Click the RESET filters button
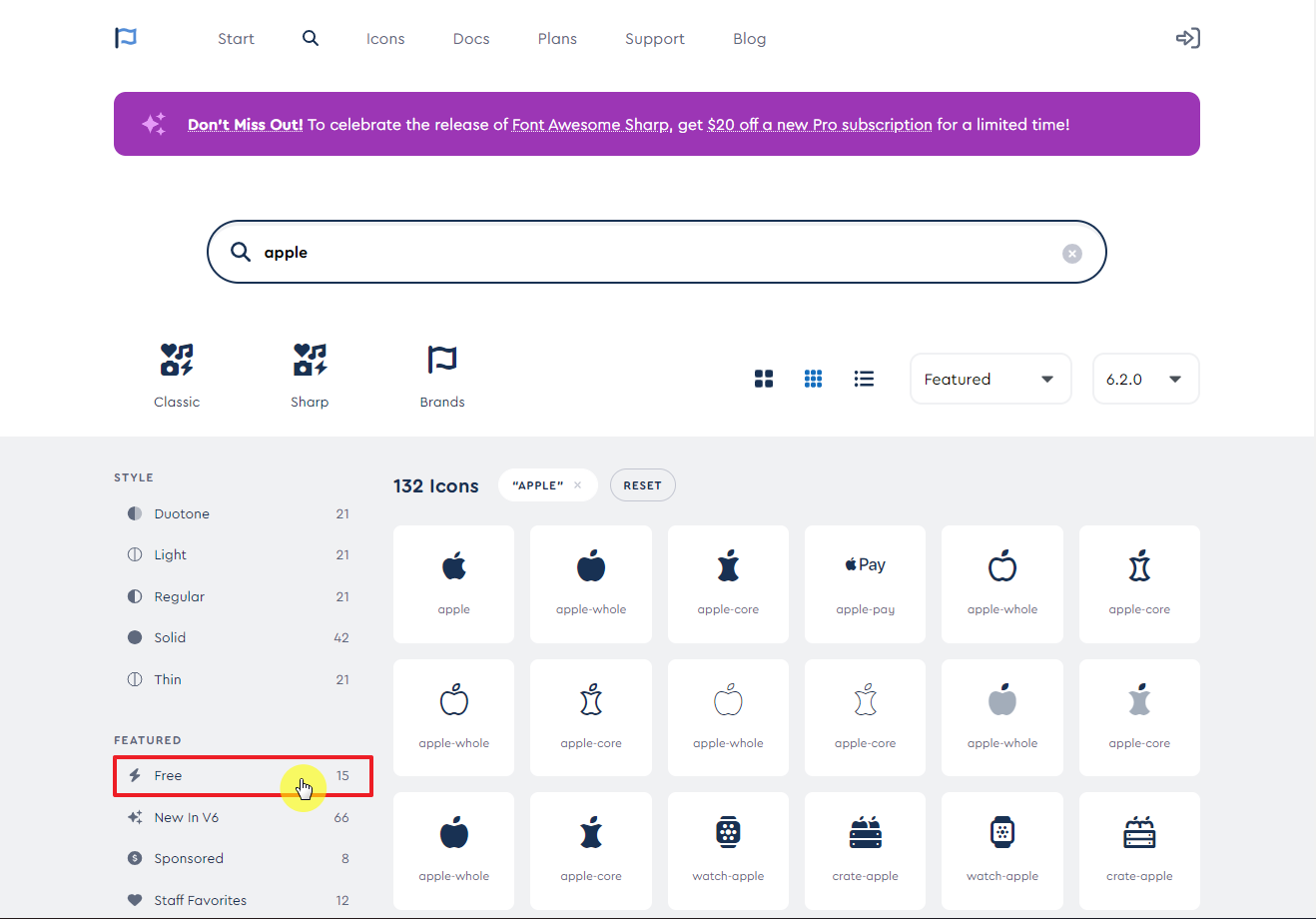Screen dimensions: 1316x919 pyautogui.click(x=643, y=485)
